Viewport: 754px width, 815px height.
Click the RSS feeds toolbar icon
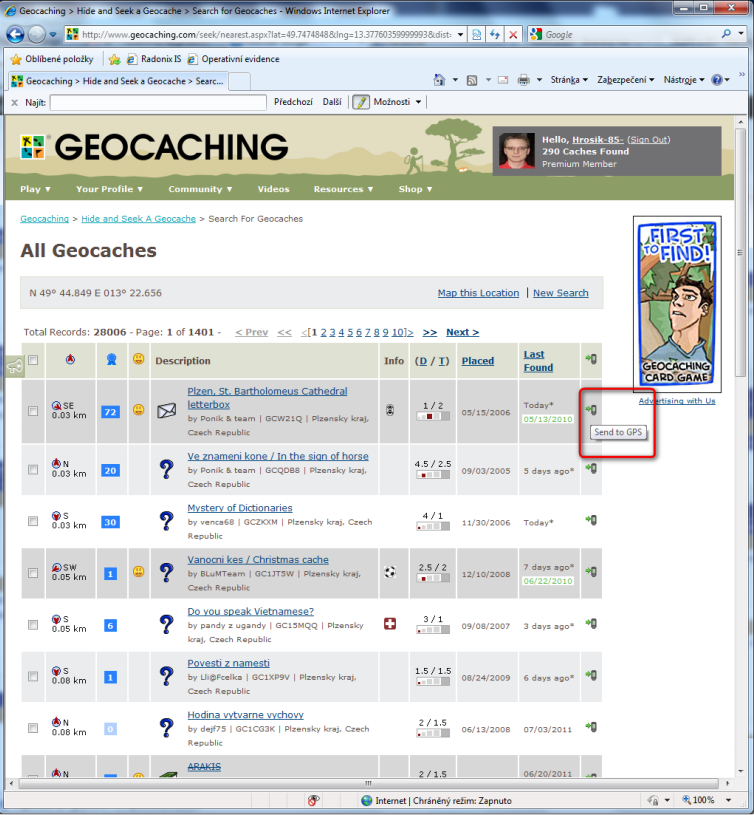472,80
